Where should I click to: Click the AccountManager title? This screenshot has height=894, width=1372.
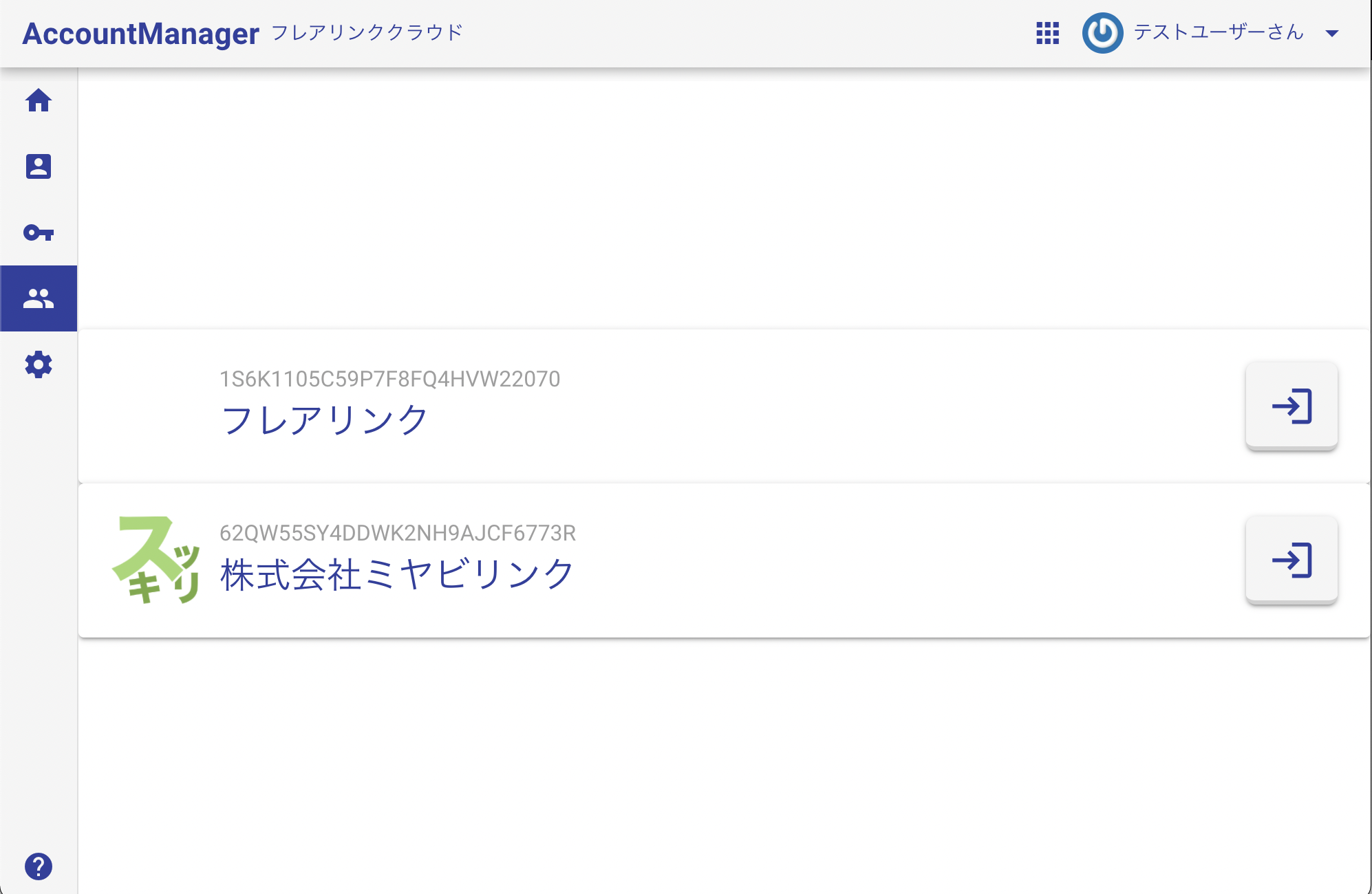coord(141,31)
